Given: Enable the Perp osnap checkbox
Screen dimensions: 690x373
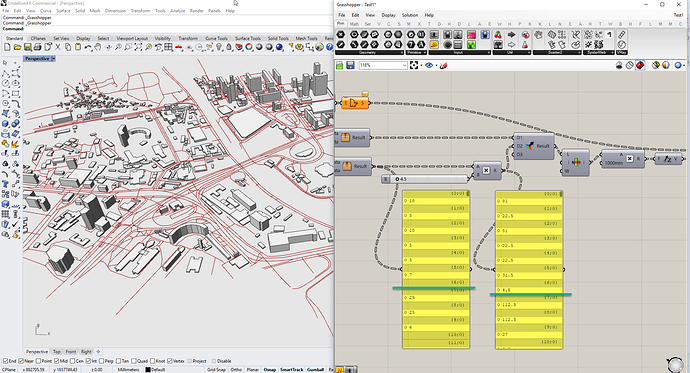Looking at the screenshot, I should tap(102, 361).
